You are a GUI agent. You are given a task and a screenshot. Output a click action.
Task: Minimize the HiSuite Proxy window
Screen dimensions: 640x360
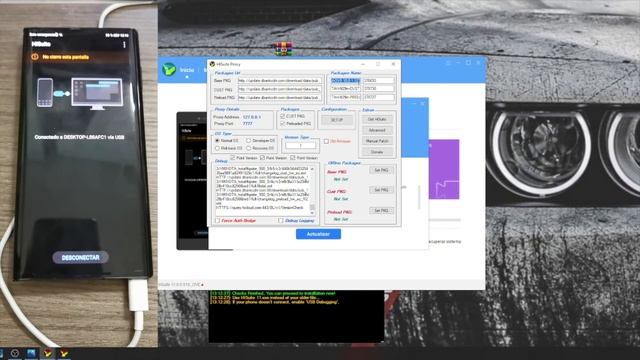(x=363, y=64)
